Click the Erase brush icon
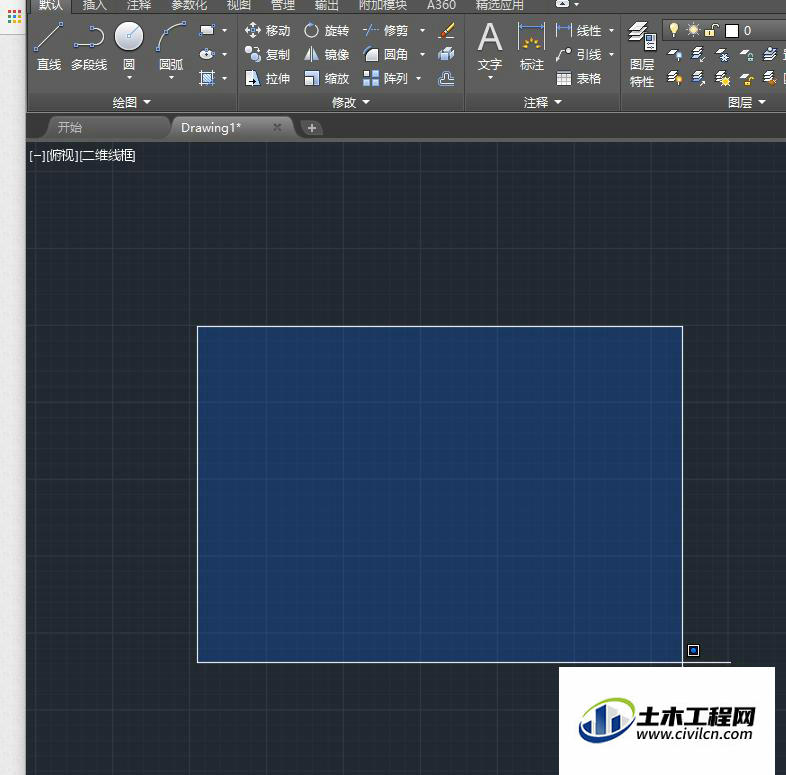786x775 pixels. point(446,30)
